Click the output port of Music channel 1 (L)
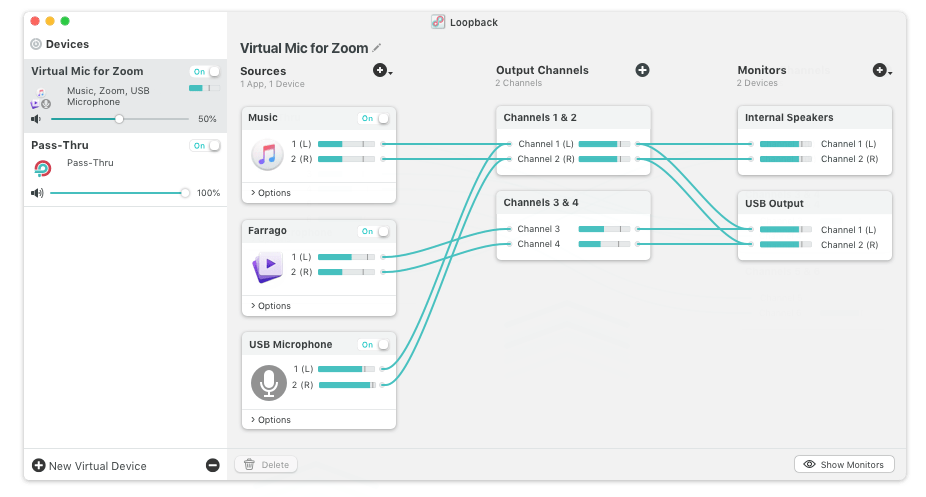Viewport: 926px width, 497px height. [383, 144]
